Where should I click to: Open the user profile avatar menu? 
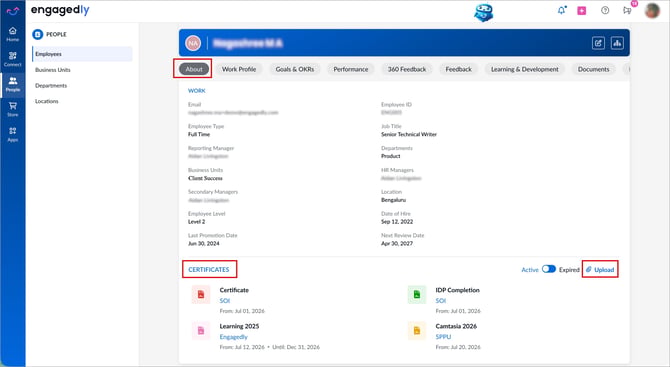[x=652, y=11]
